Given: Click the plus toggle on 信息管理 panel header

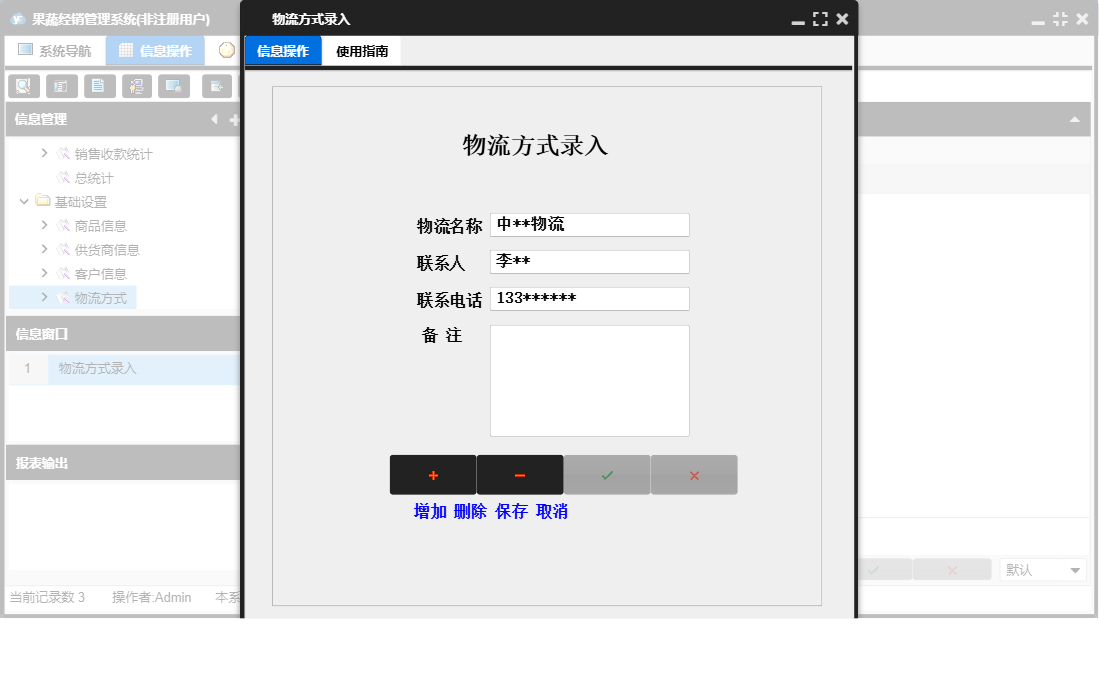Looking at the screenshot, I should point(232,119).
